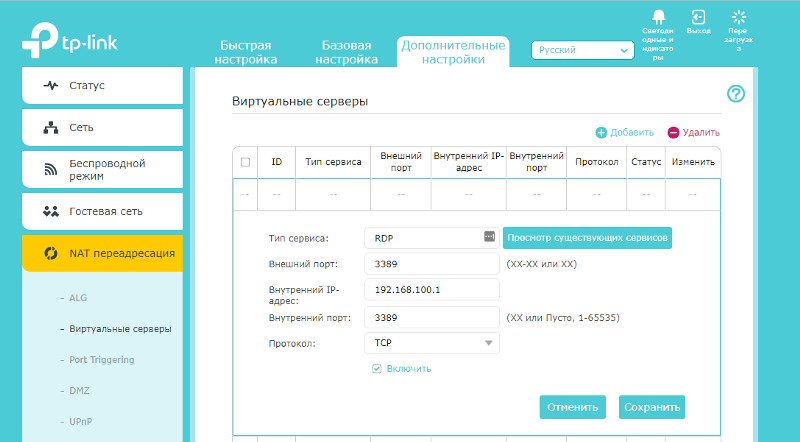Image resolution: width=800 pixels, height=442 pixels.
Task: Click the Внутренний порт column header
Action: pos(536,162)
